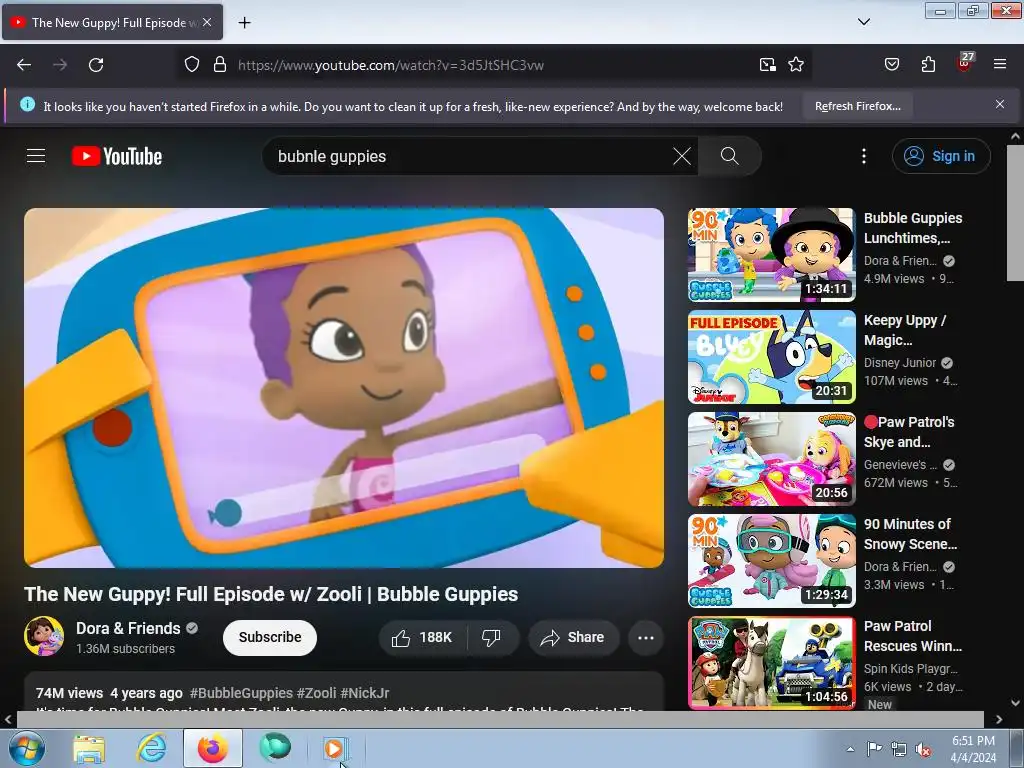Click Spin Kids Playgr… channel name
The height and width of the screenshot is (768, 1024).
tap(910, 668)
